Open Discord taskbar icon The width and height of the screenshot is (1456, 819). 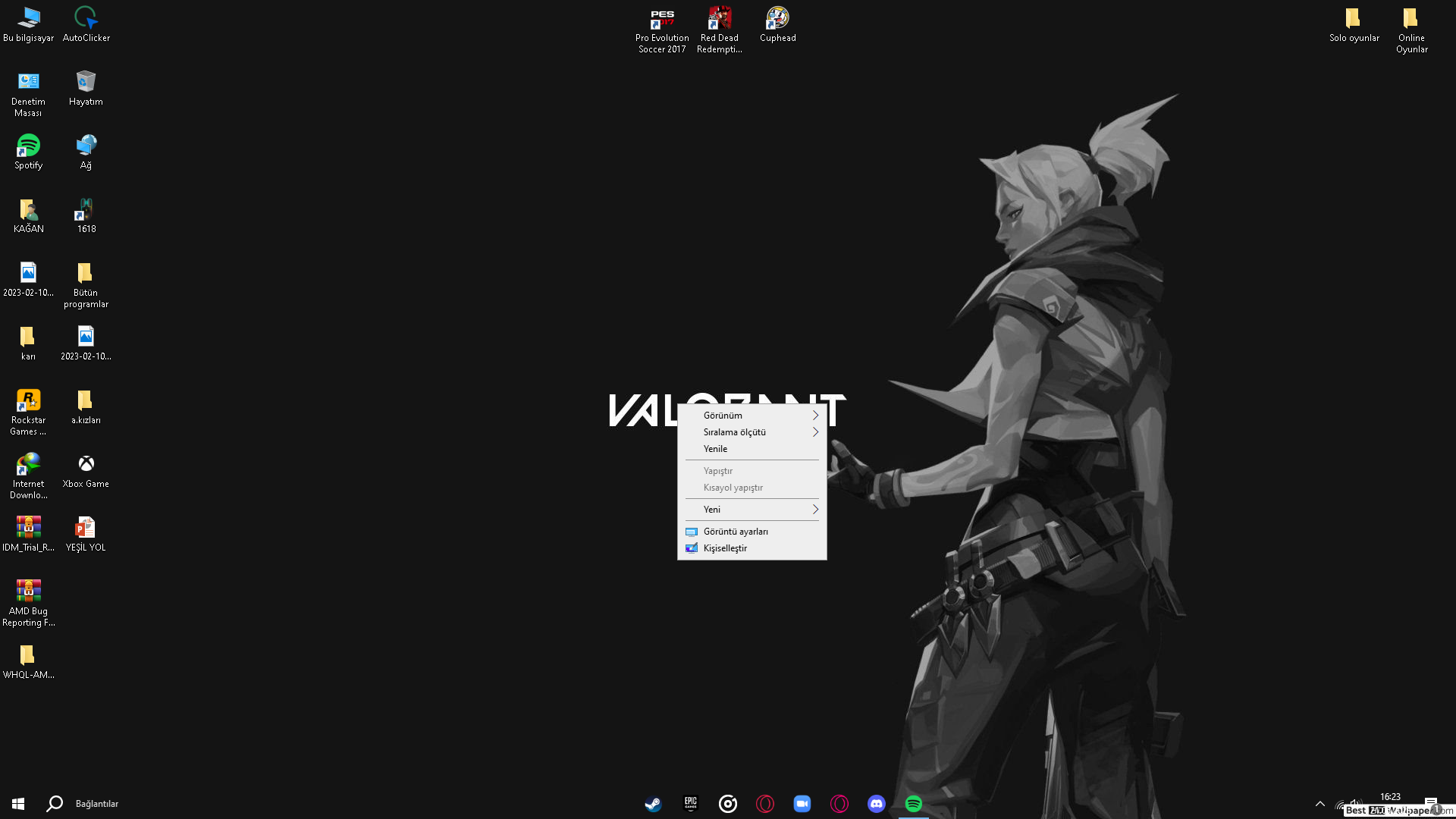pos(876,804)
